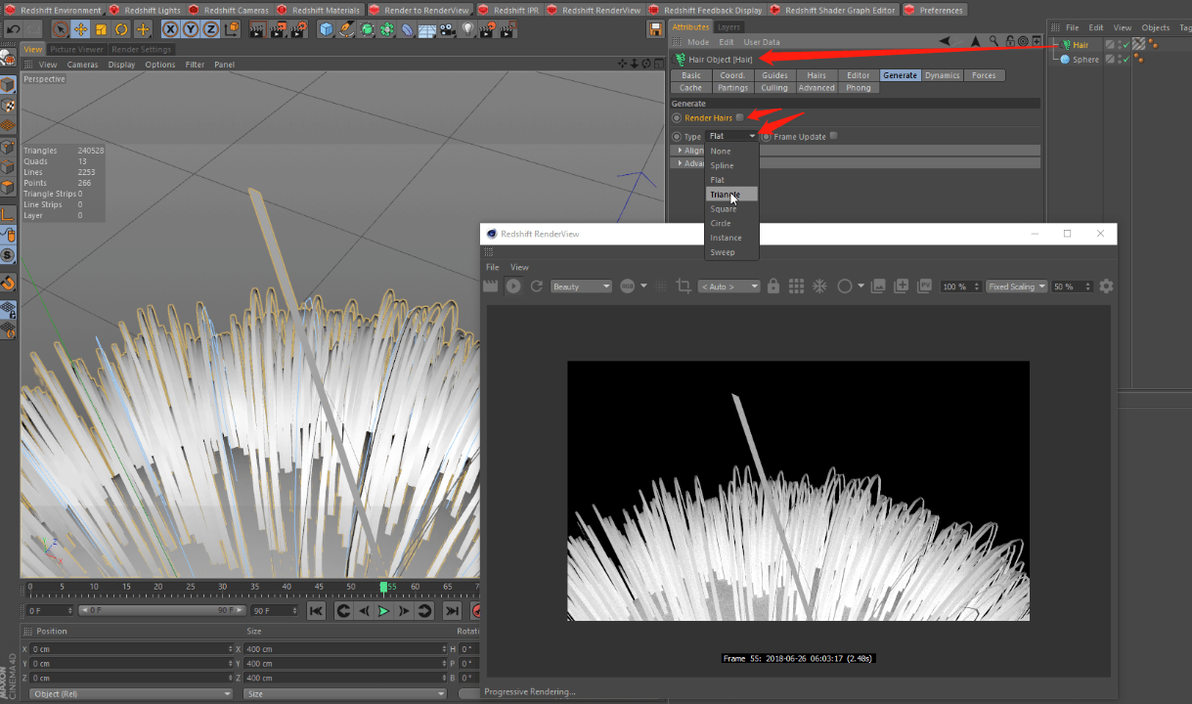Switch to the Dynamics tab
Image resolution: width=1192 pixels, height=704 pixels.
[x=942, y=75]
